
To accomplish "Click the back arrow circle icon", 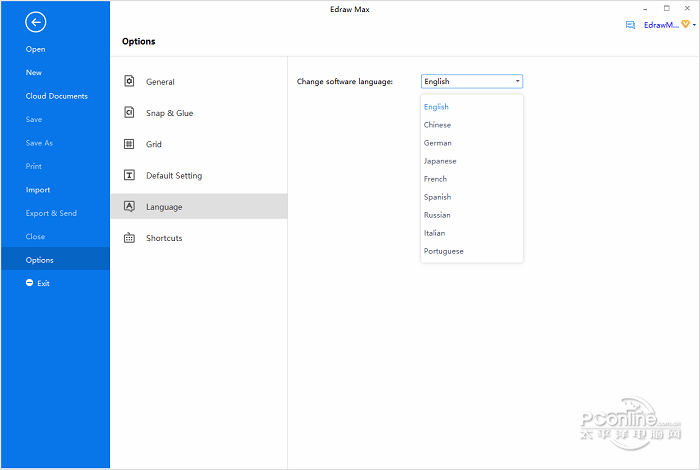I will pos(36,21).
